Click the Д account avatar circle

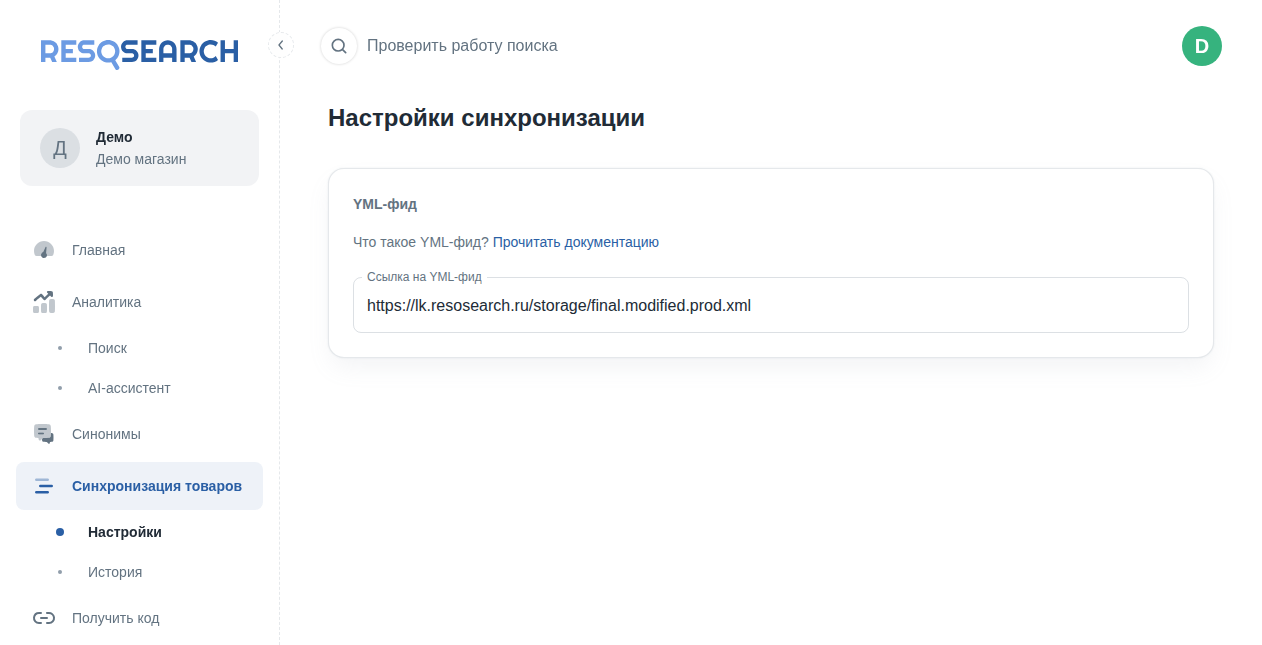[x=60, y=148]
